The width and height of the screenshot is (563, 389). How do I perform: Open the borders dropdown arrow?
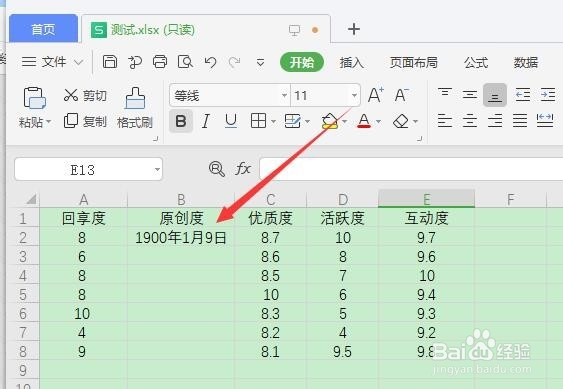(273, 121)
